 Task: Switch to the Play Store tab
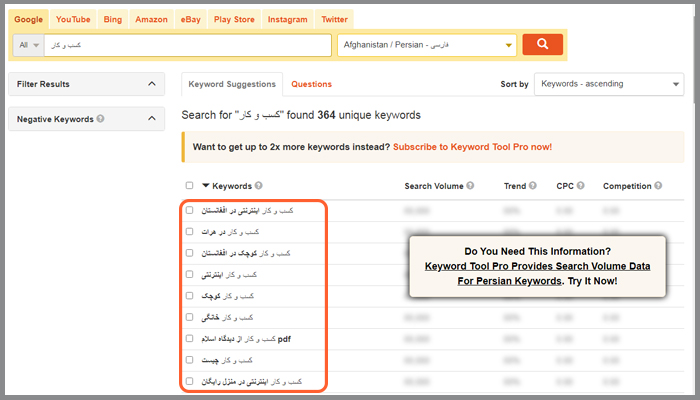pos(234,19)
